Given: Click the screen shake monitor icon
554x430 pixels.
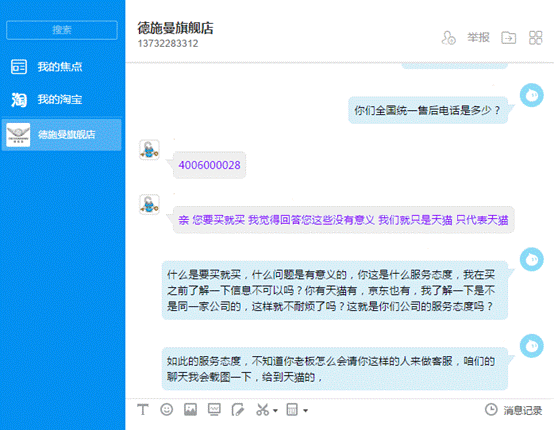Looking at the screenshot, I should point(214,410).
